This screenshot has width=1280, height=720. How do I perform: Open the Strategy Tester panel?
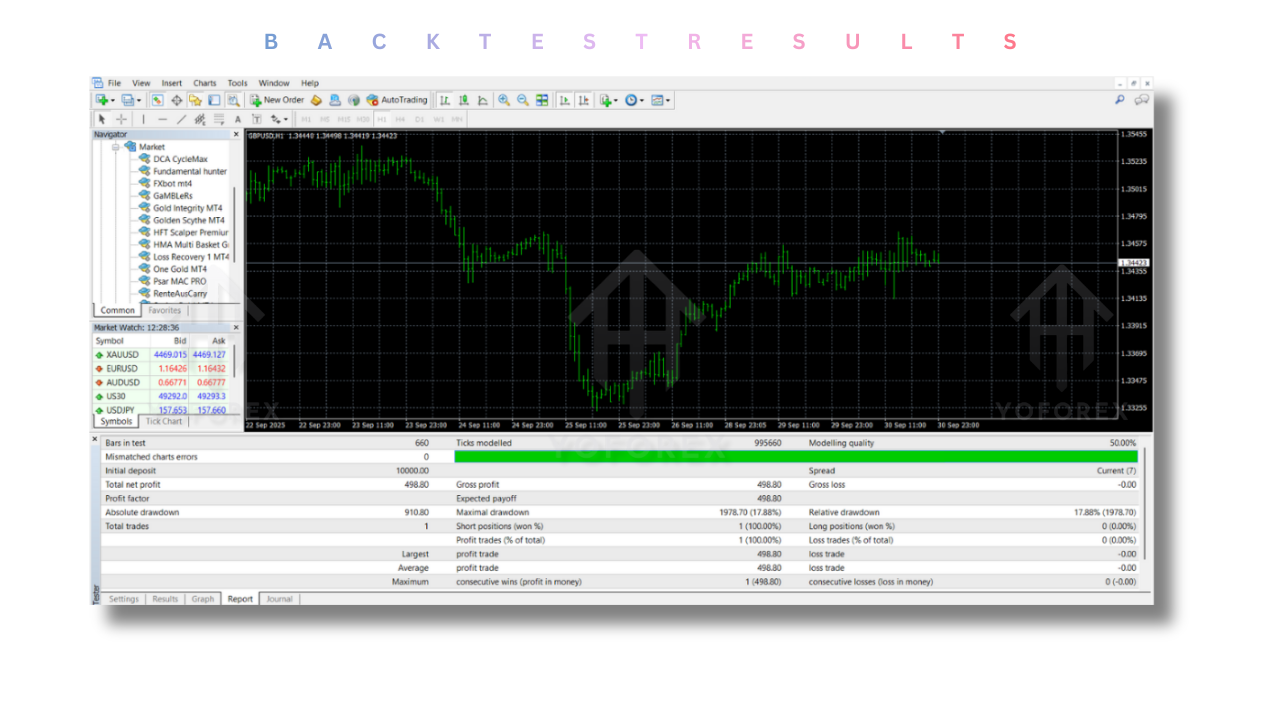(232, 100)
